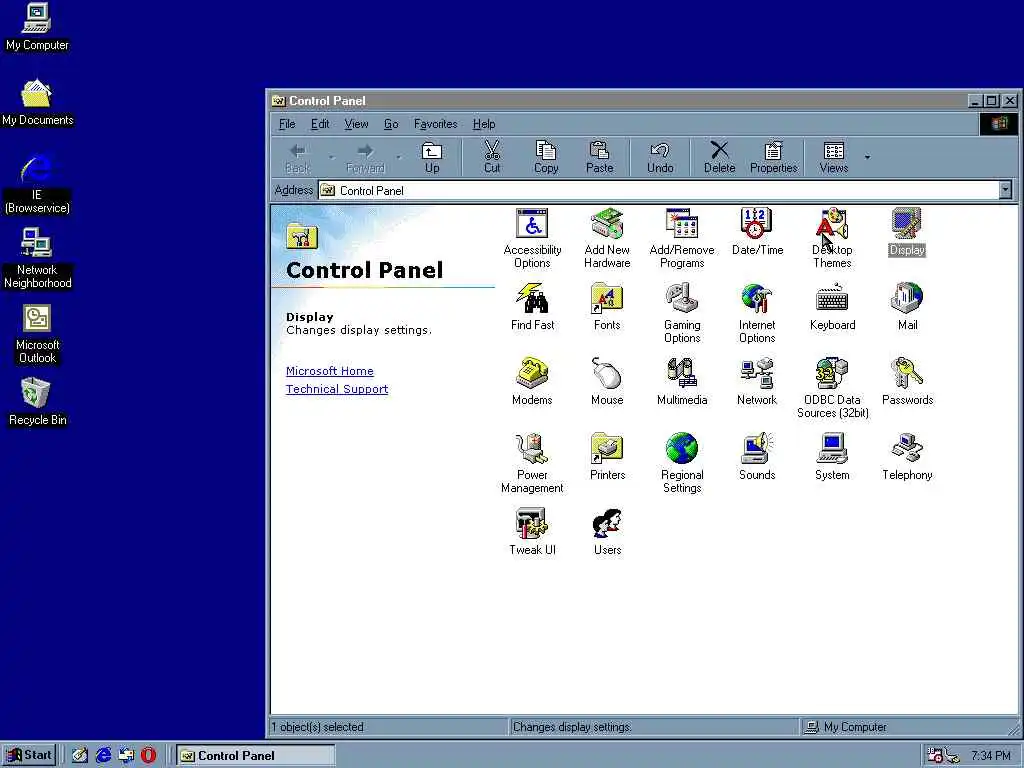
Task: Expand the Back history dropdown arrow
Action: (x=331, y=157)
